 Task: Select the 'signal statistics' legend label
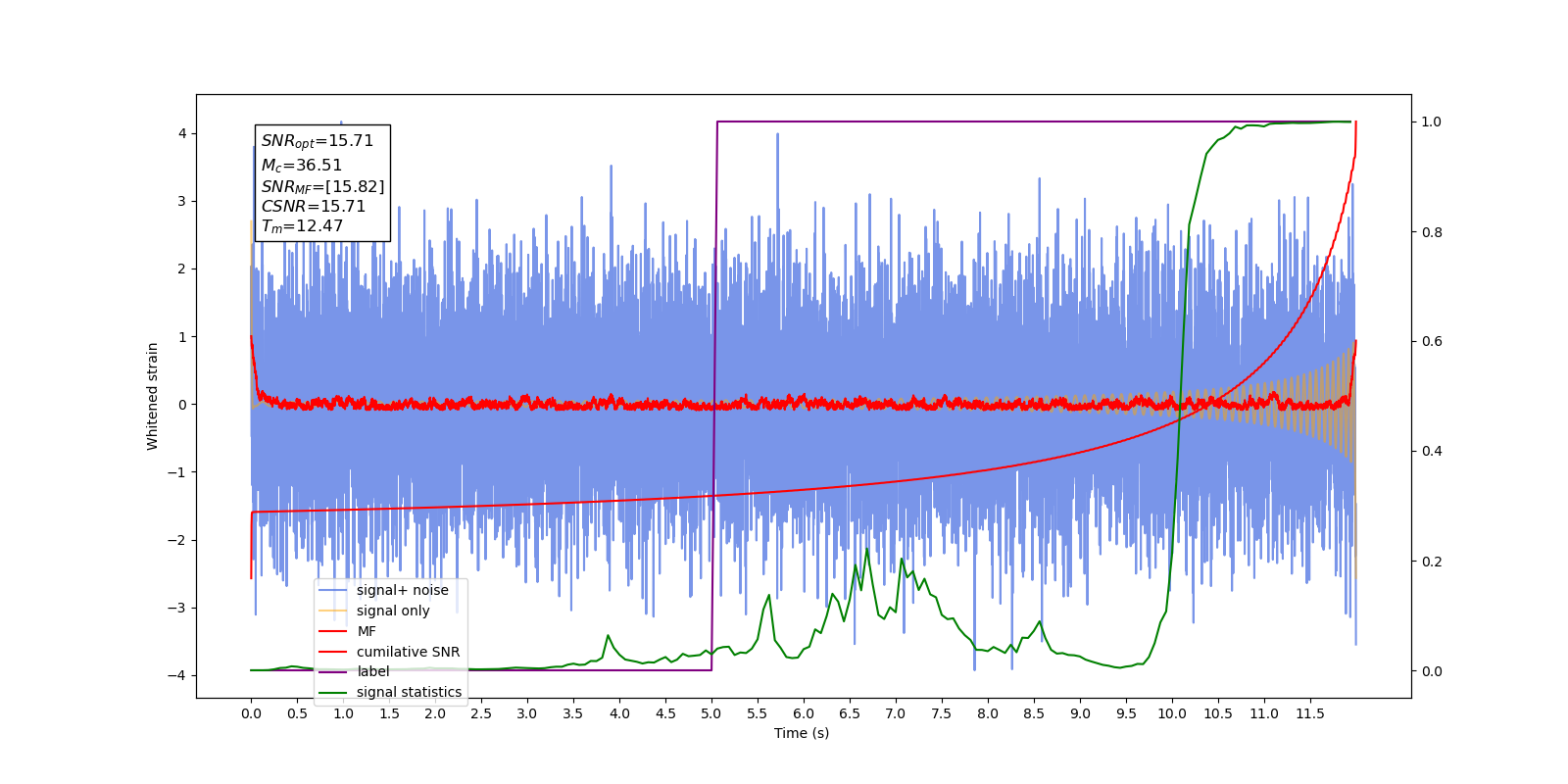(409, 692)
